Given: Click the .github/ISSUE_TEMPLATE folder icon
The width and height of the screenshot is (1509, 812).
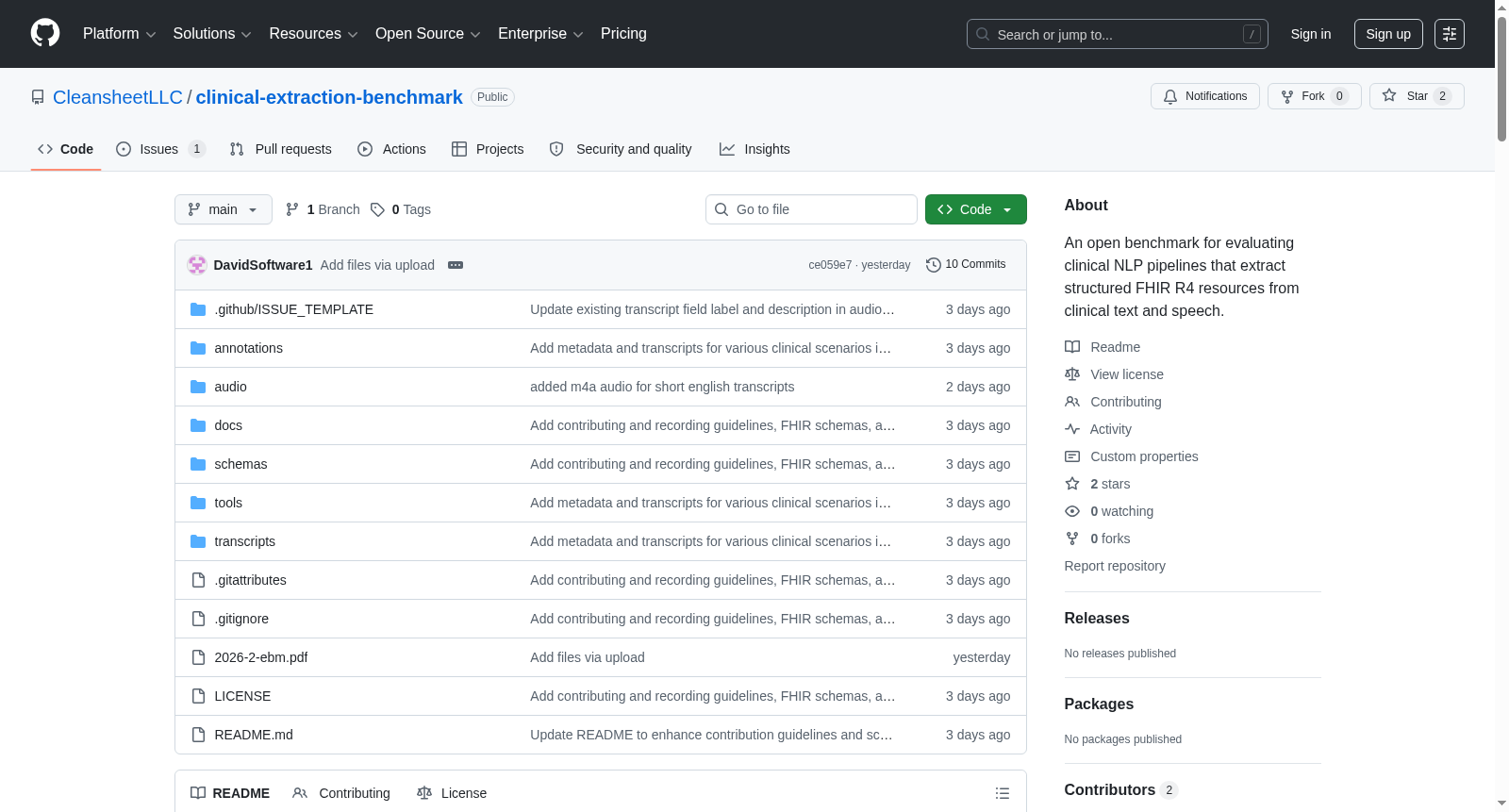Looking at the screenshot, I should click(x=198, y=309).
